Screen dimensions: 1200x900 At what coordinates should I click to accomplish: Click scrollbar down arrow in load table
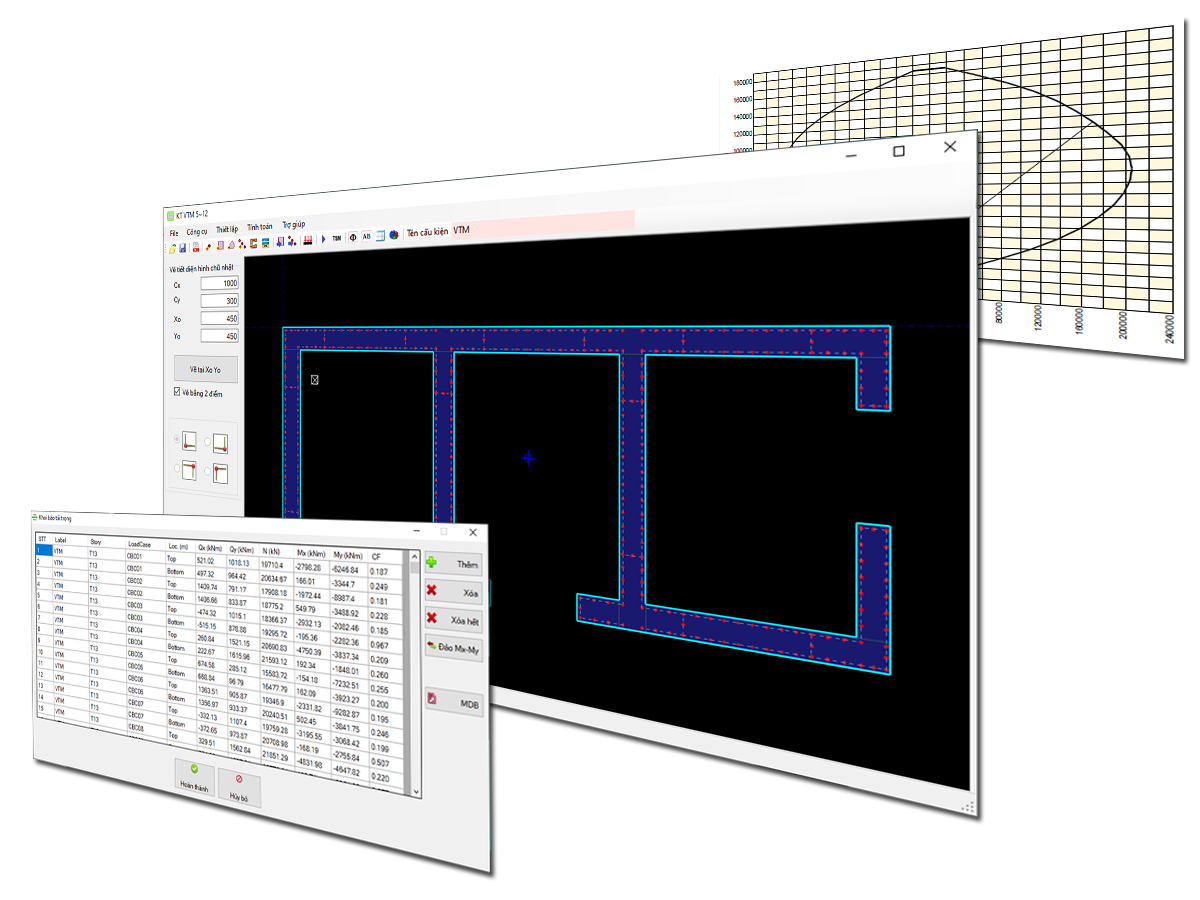click(415, 790)
